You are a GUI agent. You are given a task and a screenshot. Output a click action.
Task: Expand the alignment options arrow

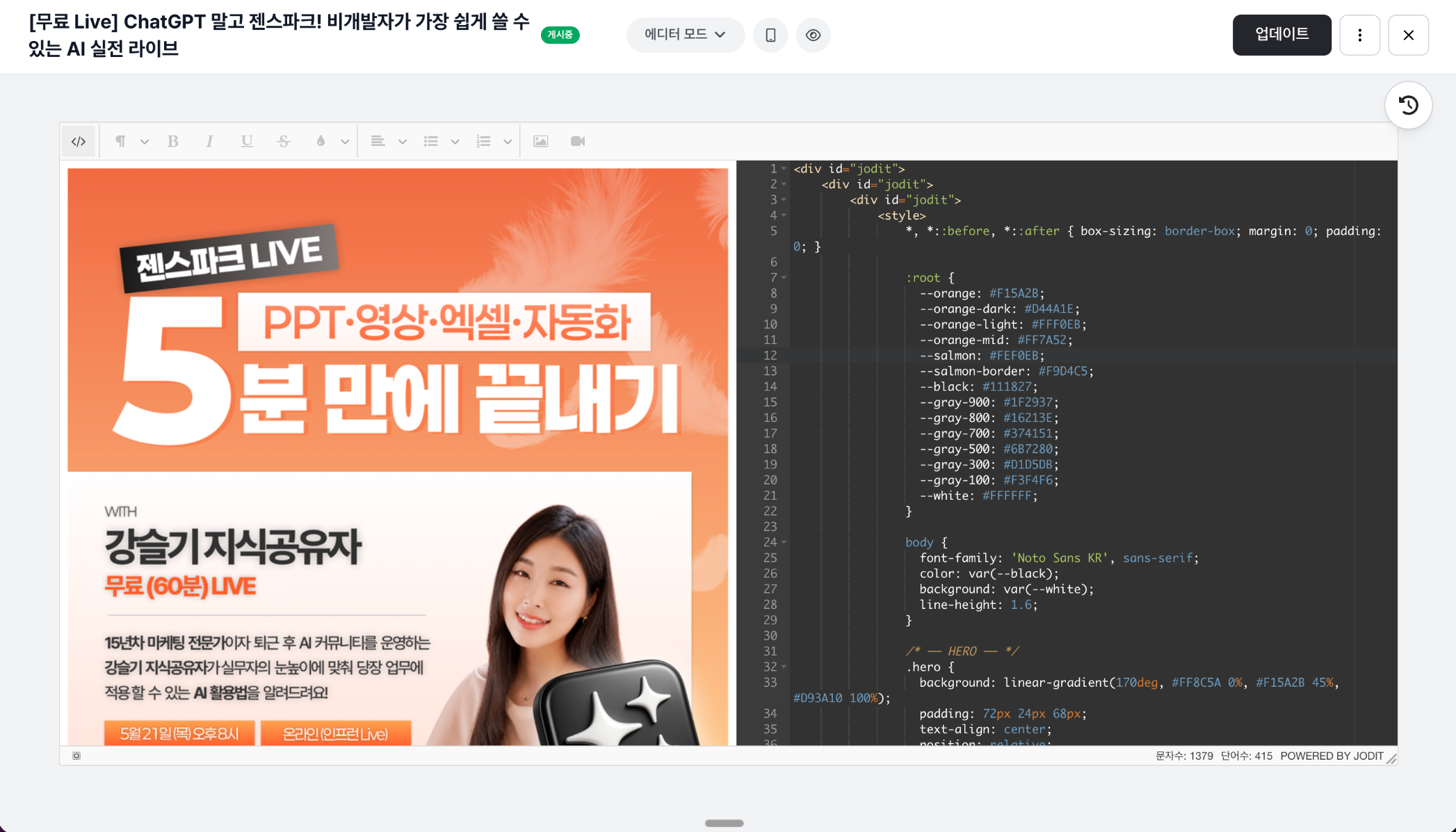(403, 141)
